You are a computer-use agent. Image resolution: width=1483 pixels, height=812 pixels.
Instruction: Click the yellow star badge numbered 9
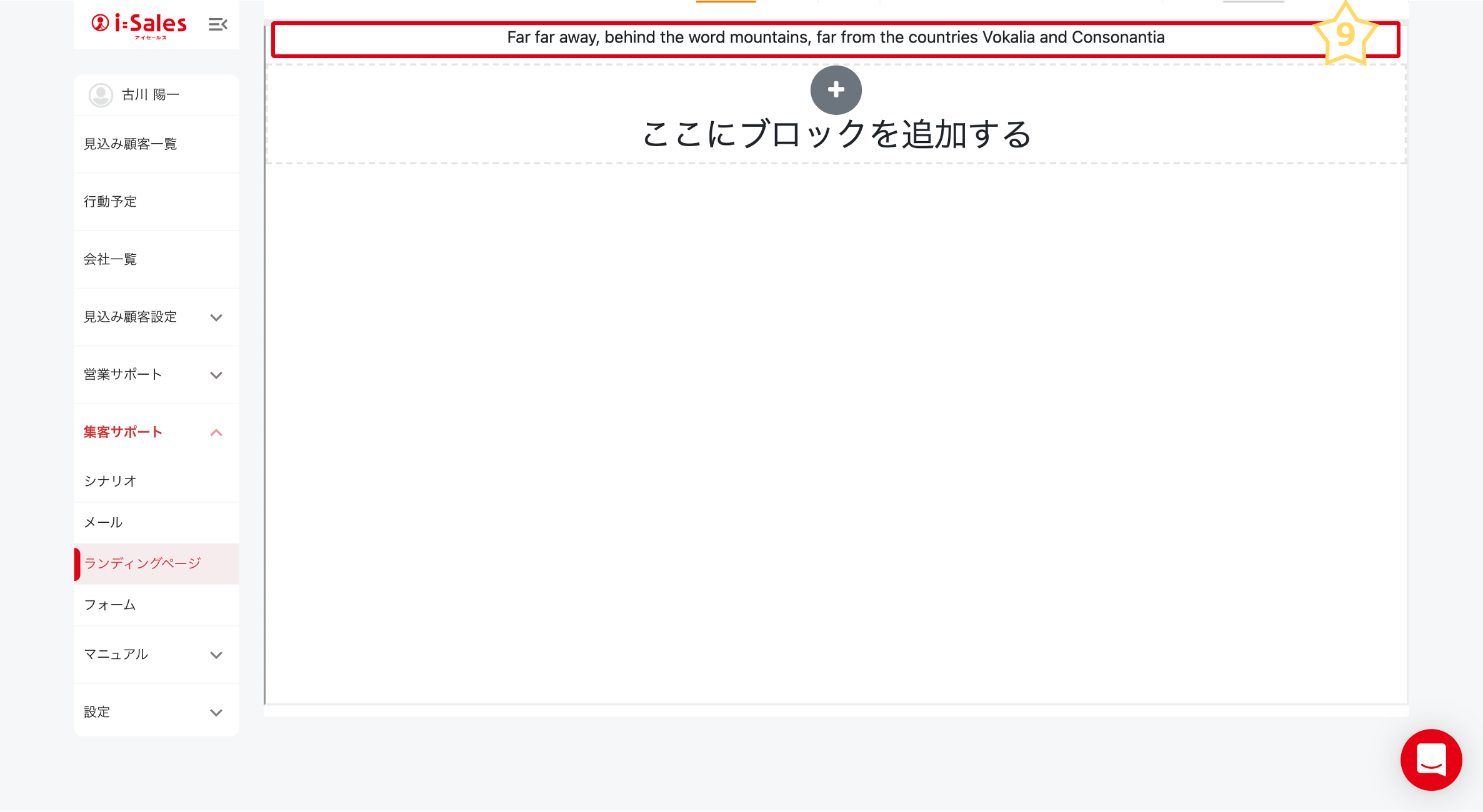[1345, 34]
